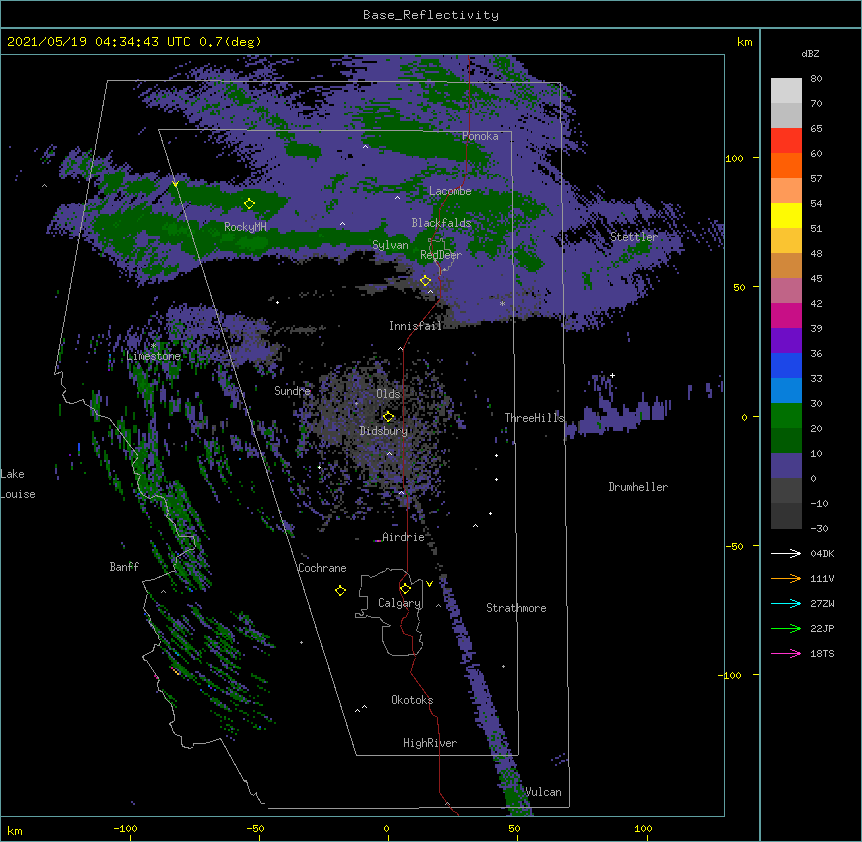Select the yellow diamond marker between Olds and Didsbury
Image resolution: width=862 pixels, height=842 pixels.
(x=388, y=416)
